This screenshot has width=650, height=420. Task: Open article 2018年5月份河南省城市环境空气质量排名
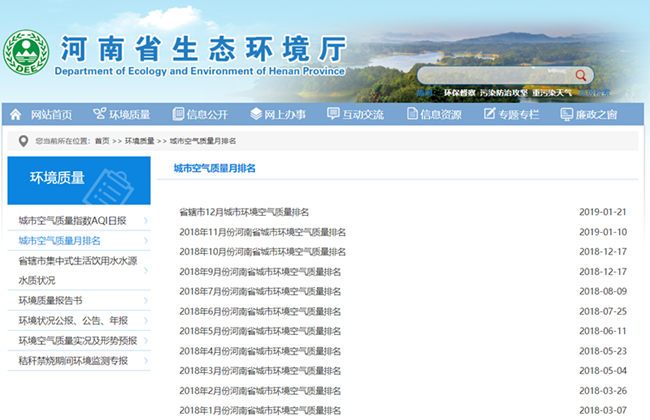260,331
